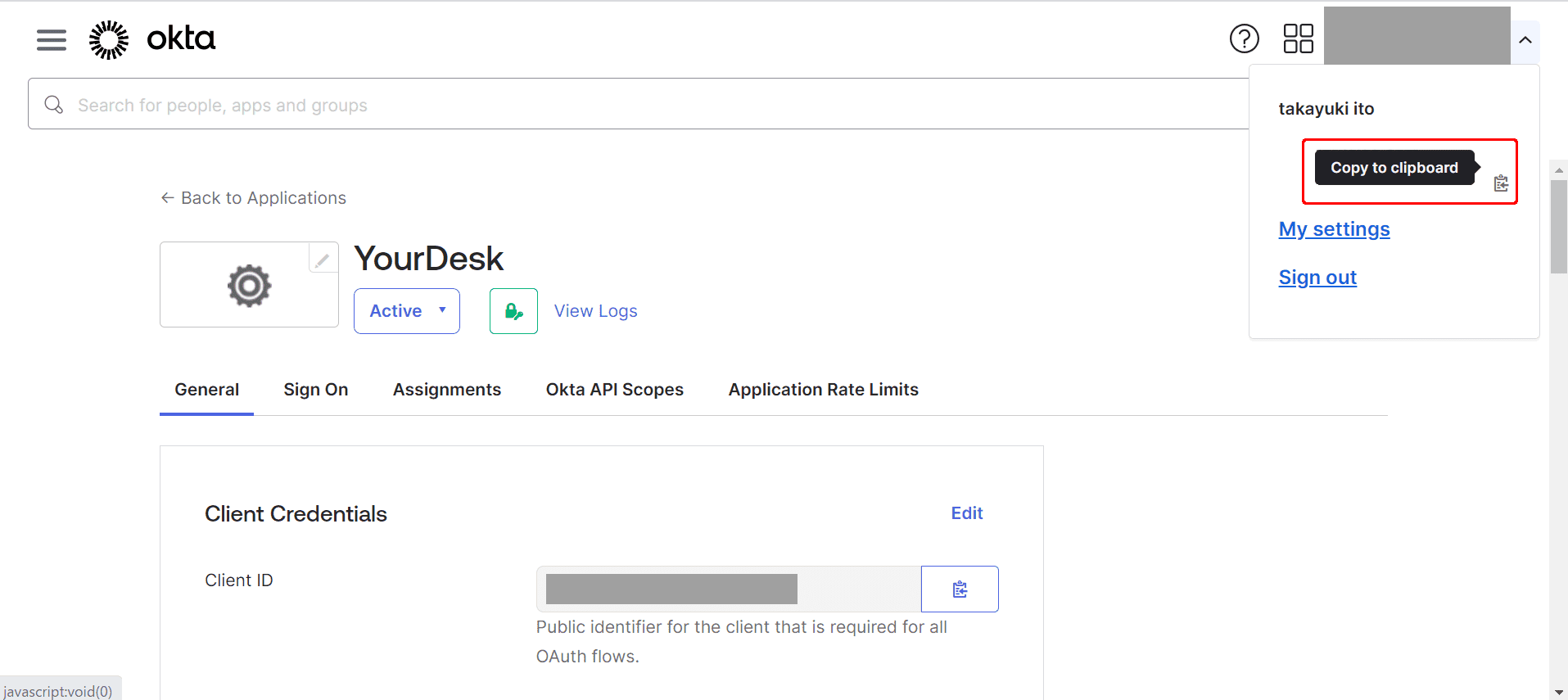Open the Assignments tab
Image resolution: width=1568 pixels, height=700 pixels.
click(x=447, y=390)
